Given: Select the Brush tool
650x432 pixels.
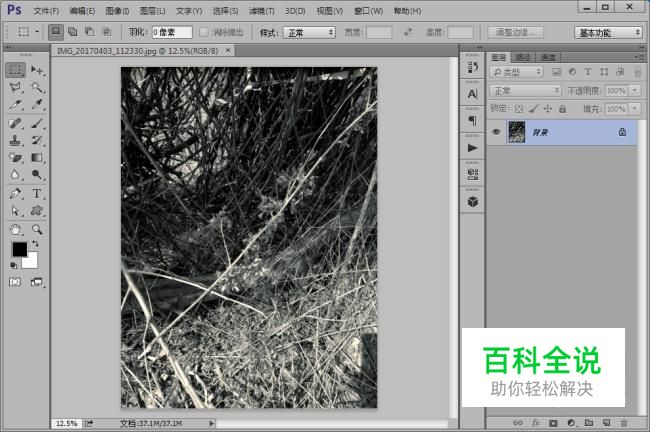Looking at the screenshot, I should coord(37,123).
